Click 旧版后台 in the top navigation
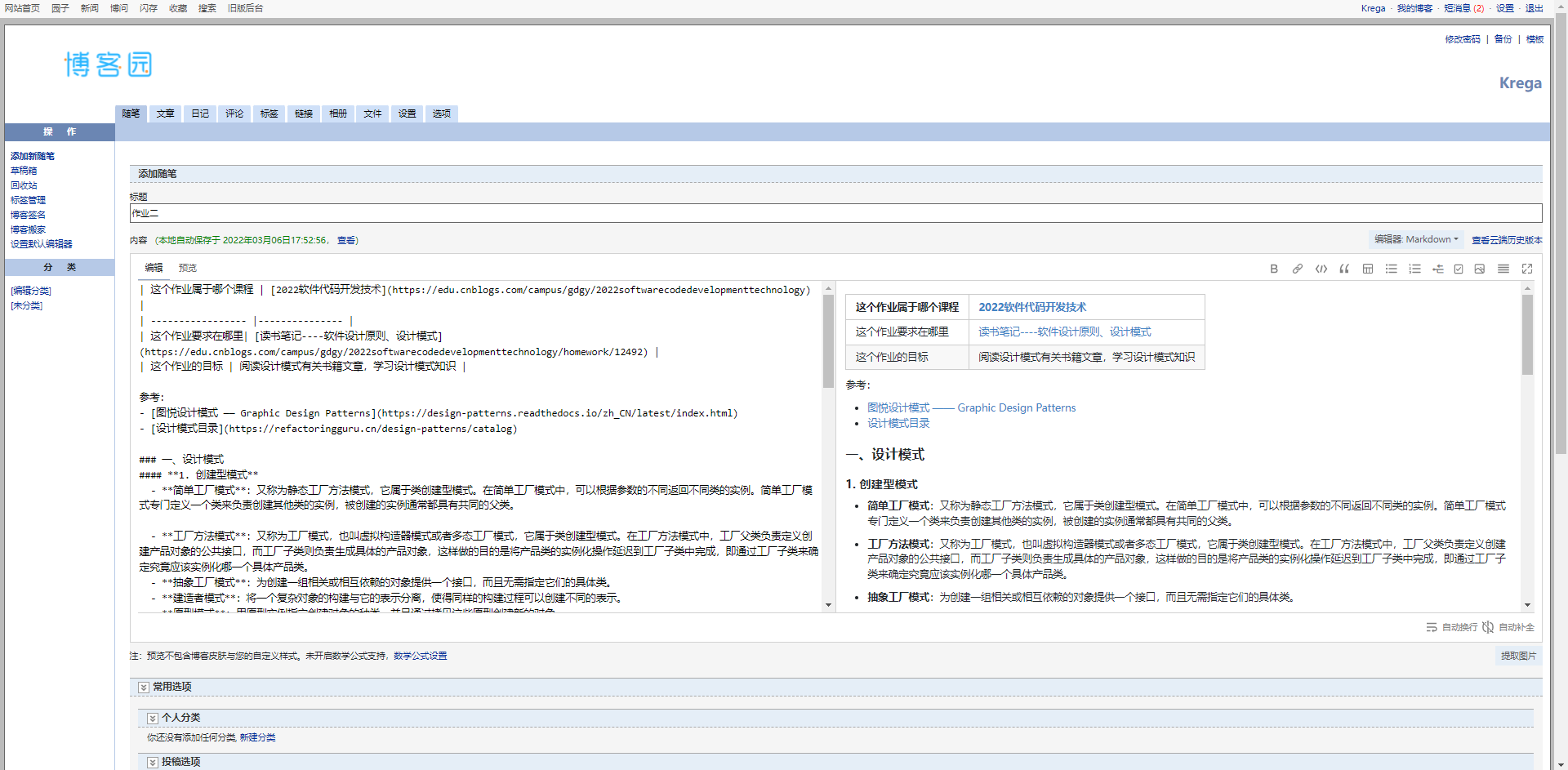The image size is (1568, 770). (246, 8)
